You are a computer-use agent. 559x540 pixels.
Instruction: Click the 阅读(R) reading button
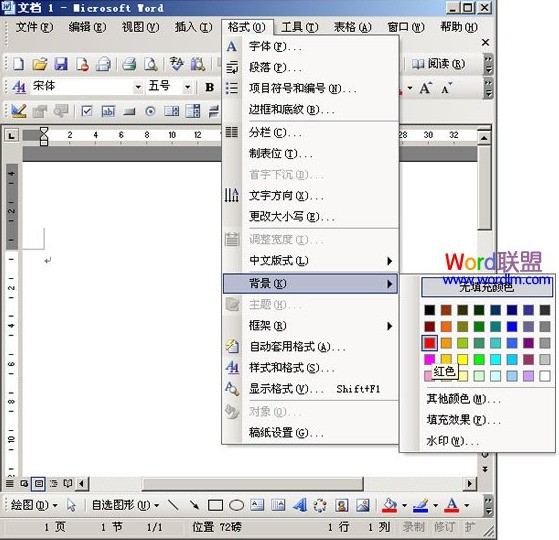pos(439,64)
